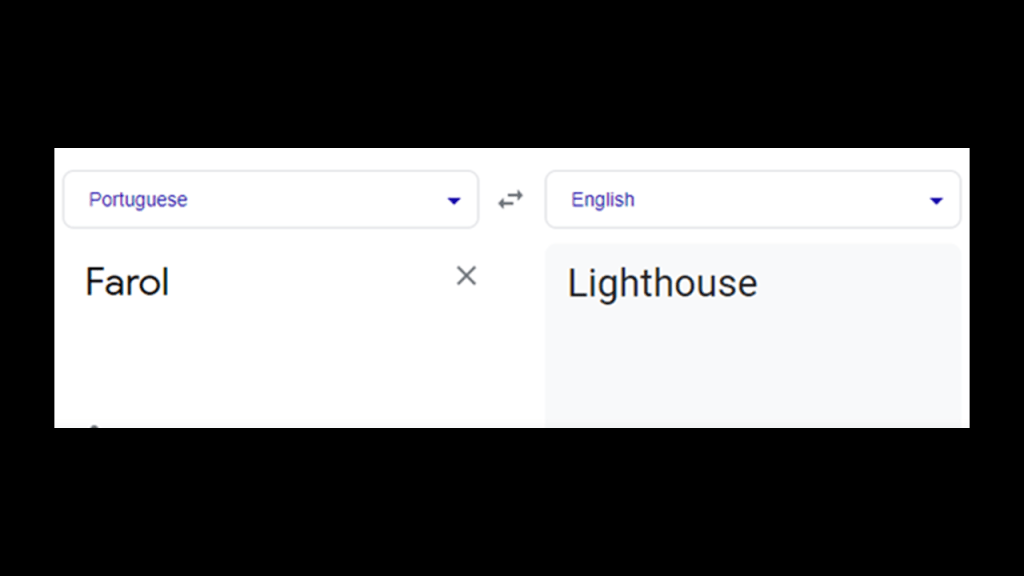
Task: Swap the Portuguese and English languages
Action: (x=511, y=200)
